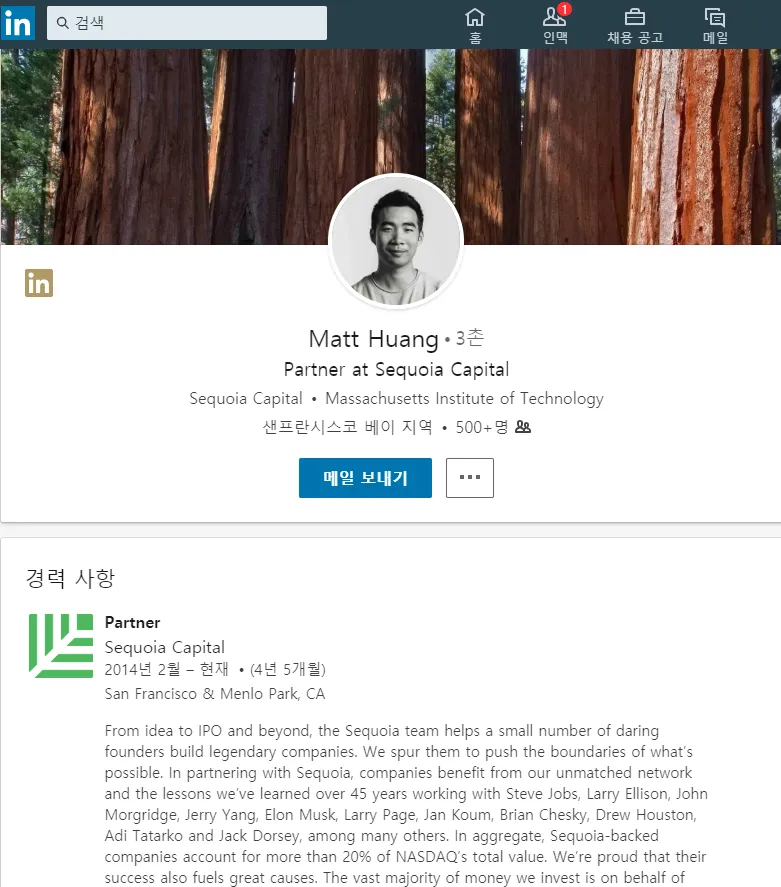Go to the 홈 home icon

(x=475, y=18)
